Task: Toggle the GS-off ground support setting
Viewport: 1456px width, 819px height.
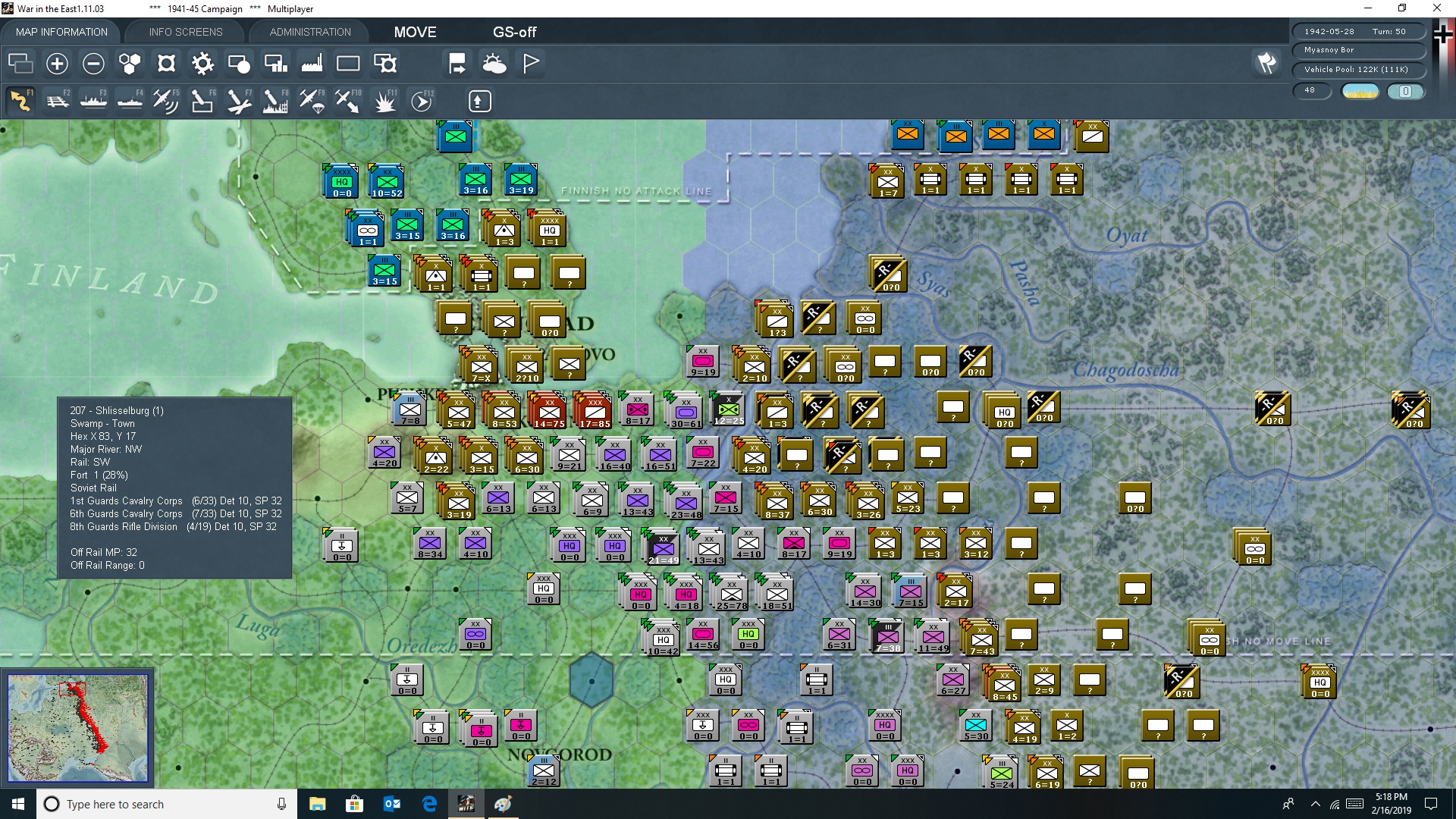Action: pyautogui.click(x=514, y=32)
